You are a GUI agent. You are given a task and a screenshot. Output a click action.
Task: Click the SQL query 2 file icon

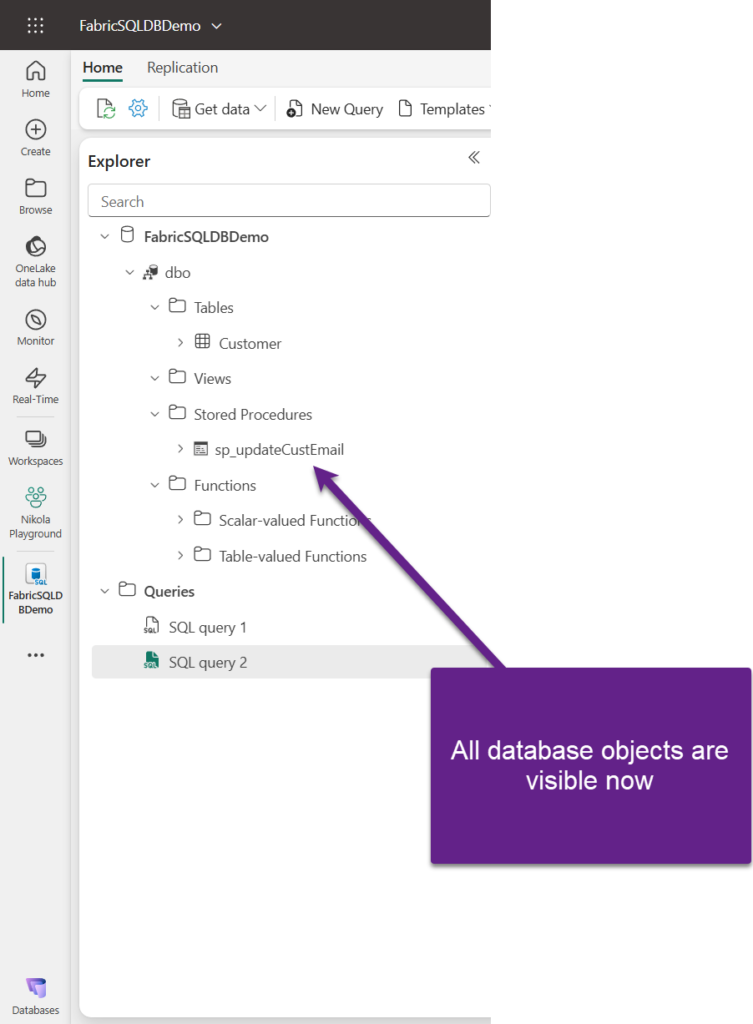151,660
